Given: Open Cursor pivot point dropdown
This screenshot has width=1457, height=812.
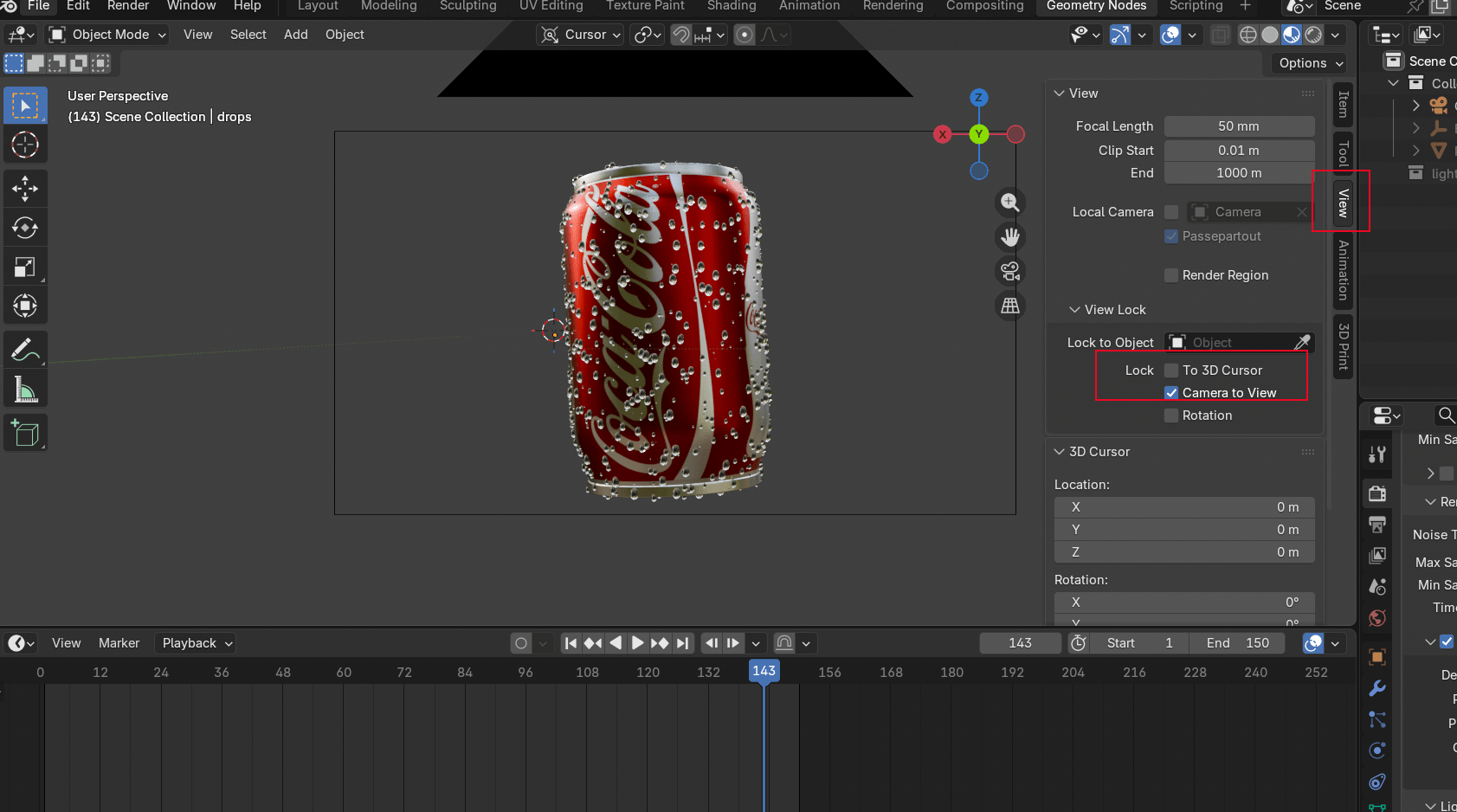Looking at the screenshot, I should pos(581,35).
